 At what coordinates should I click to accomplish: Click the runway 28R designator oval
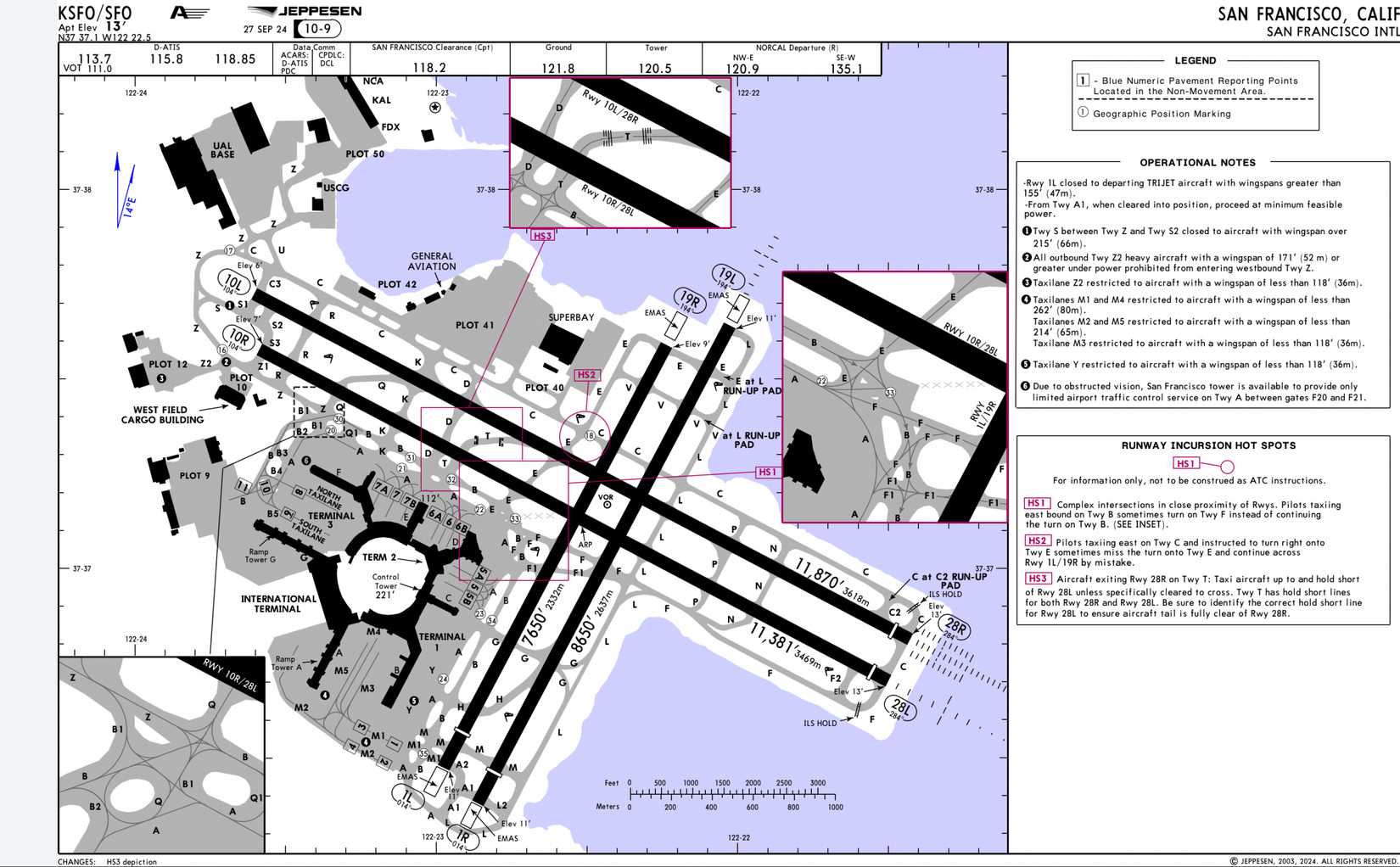tap(955, 629)
